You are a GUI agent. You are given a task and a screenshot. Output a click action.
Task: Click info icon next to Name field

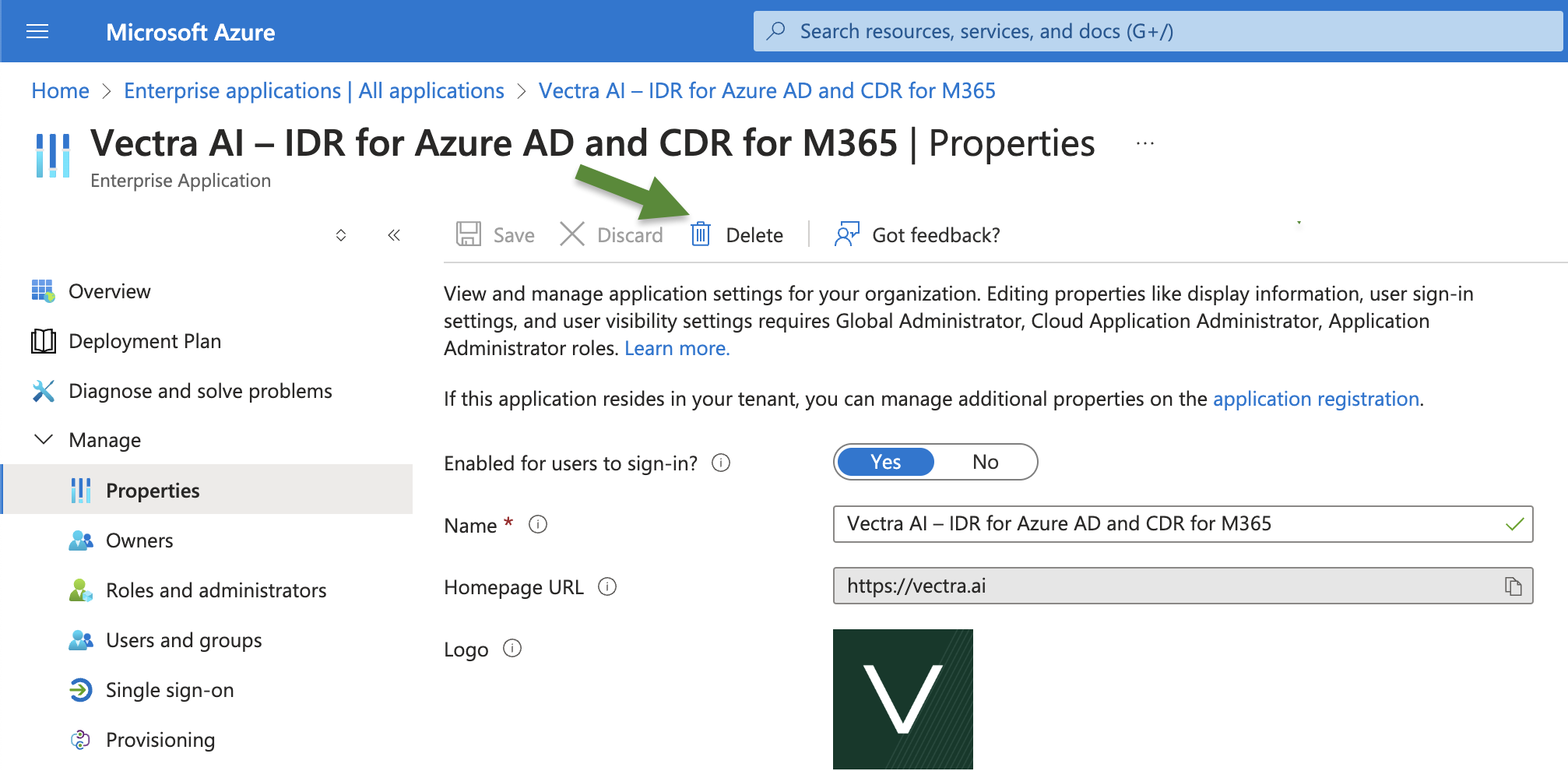(x=538, y=525)
